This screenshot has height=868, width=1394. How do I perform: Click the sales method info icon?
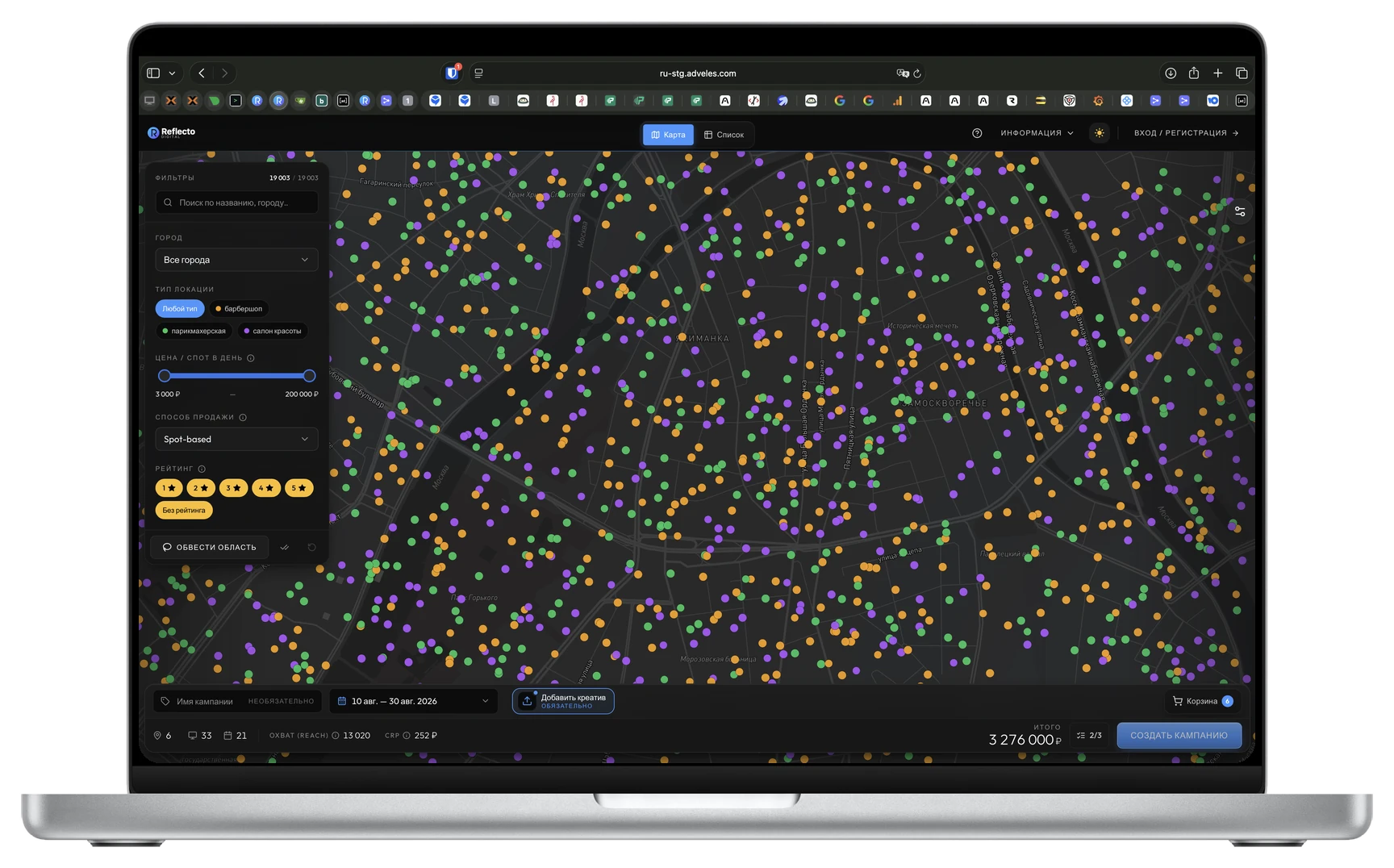coord(243,418)
